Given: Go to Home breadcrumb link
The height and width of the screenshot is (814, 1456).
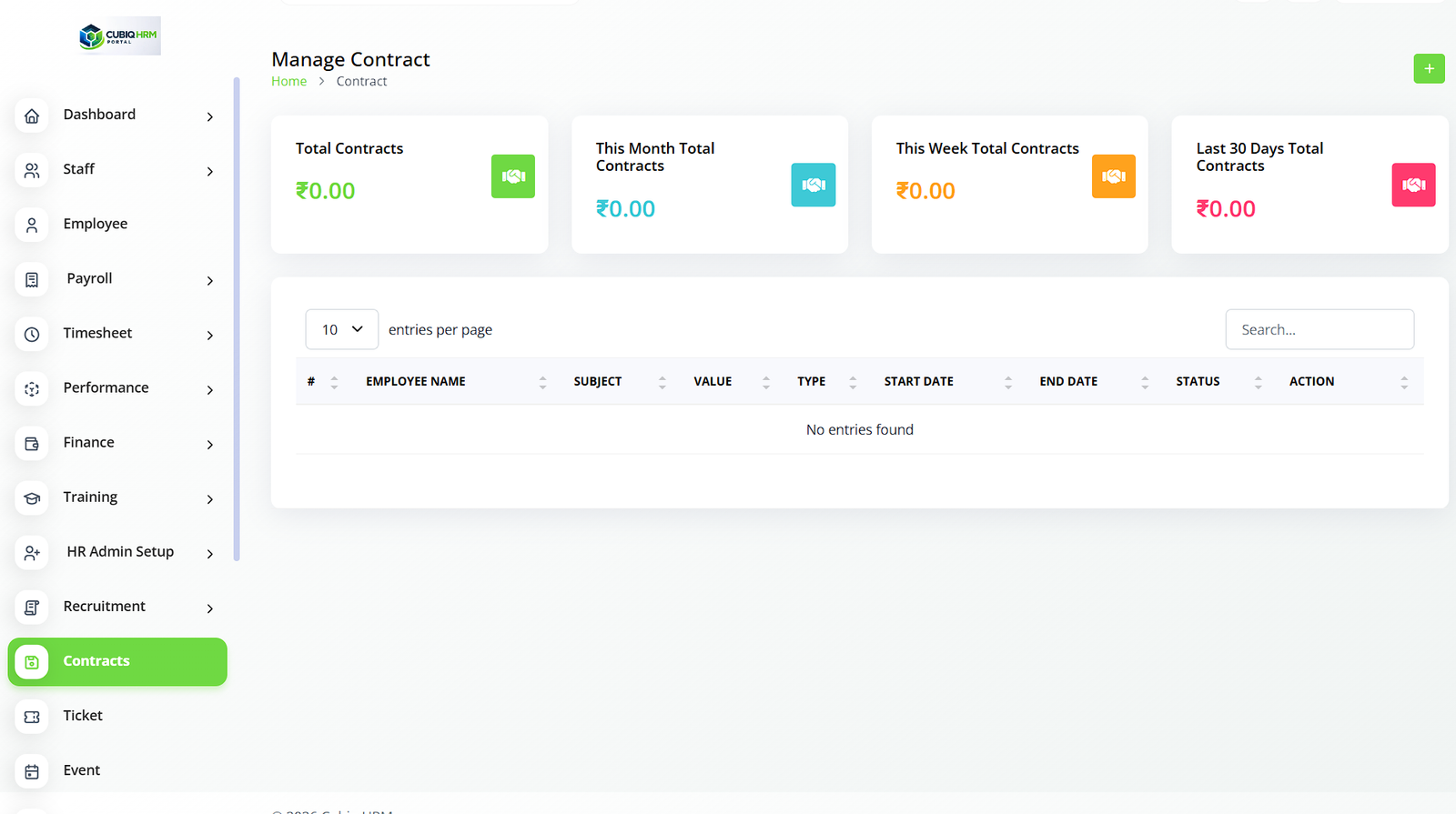Looking at the screenshot, I should tap(288, 82).
